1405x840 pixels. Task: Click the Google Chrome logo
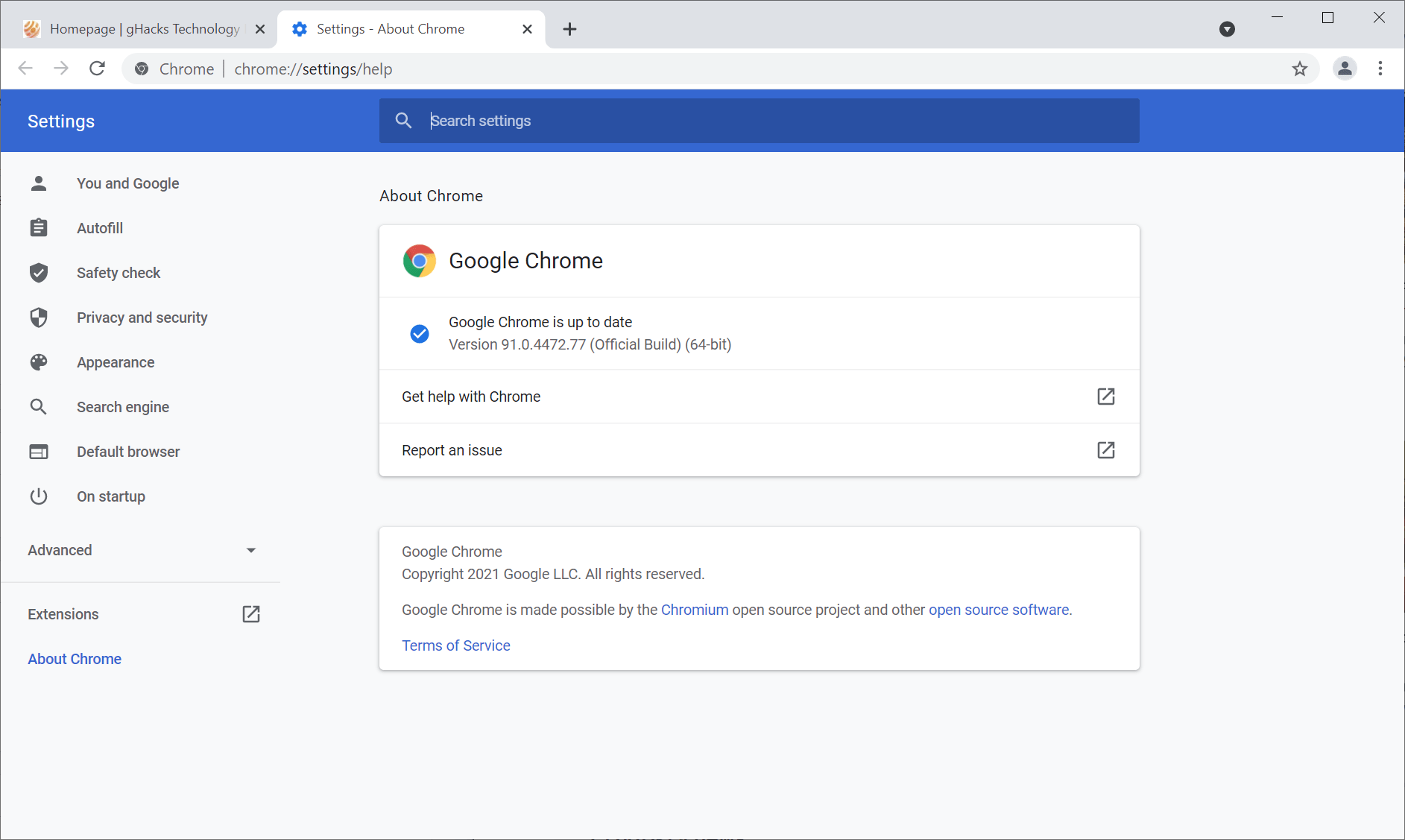coord(420,261)
